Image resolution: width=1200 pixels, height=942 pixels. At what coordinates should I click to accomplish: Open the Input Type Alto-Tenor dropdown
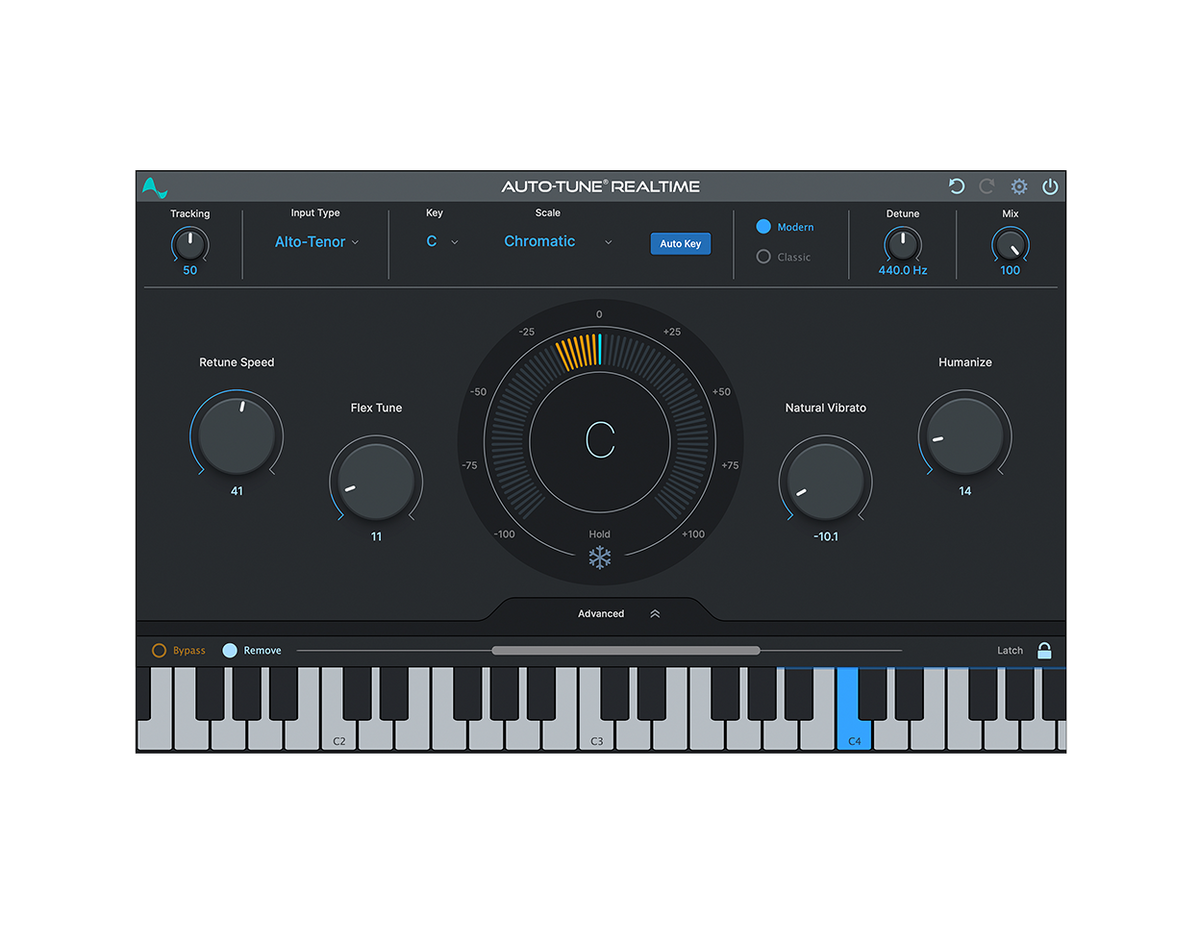pyautogui.click(x=316, y=242)
